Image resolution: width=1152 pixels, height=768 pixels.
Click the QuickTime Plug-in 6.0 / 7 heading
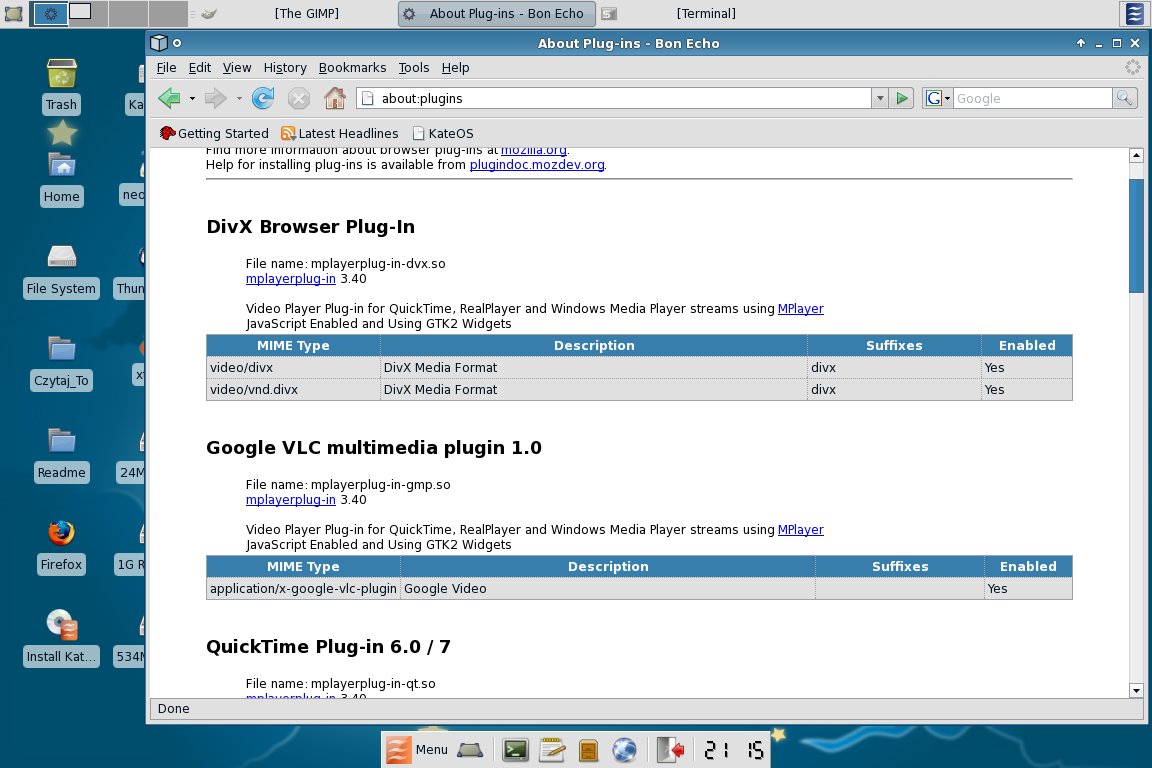328,647
